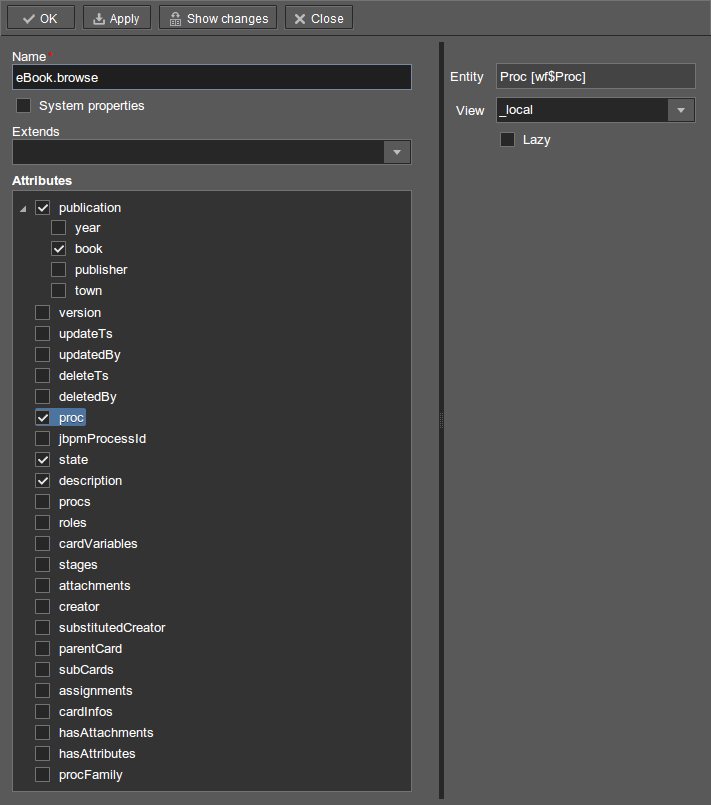Click the Close button in the toolbar

(319, 18)
